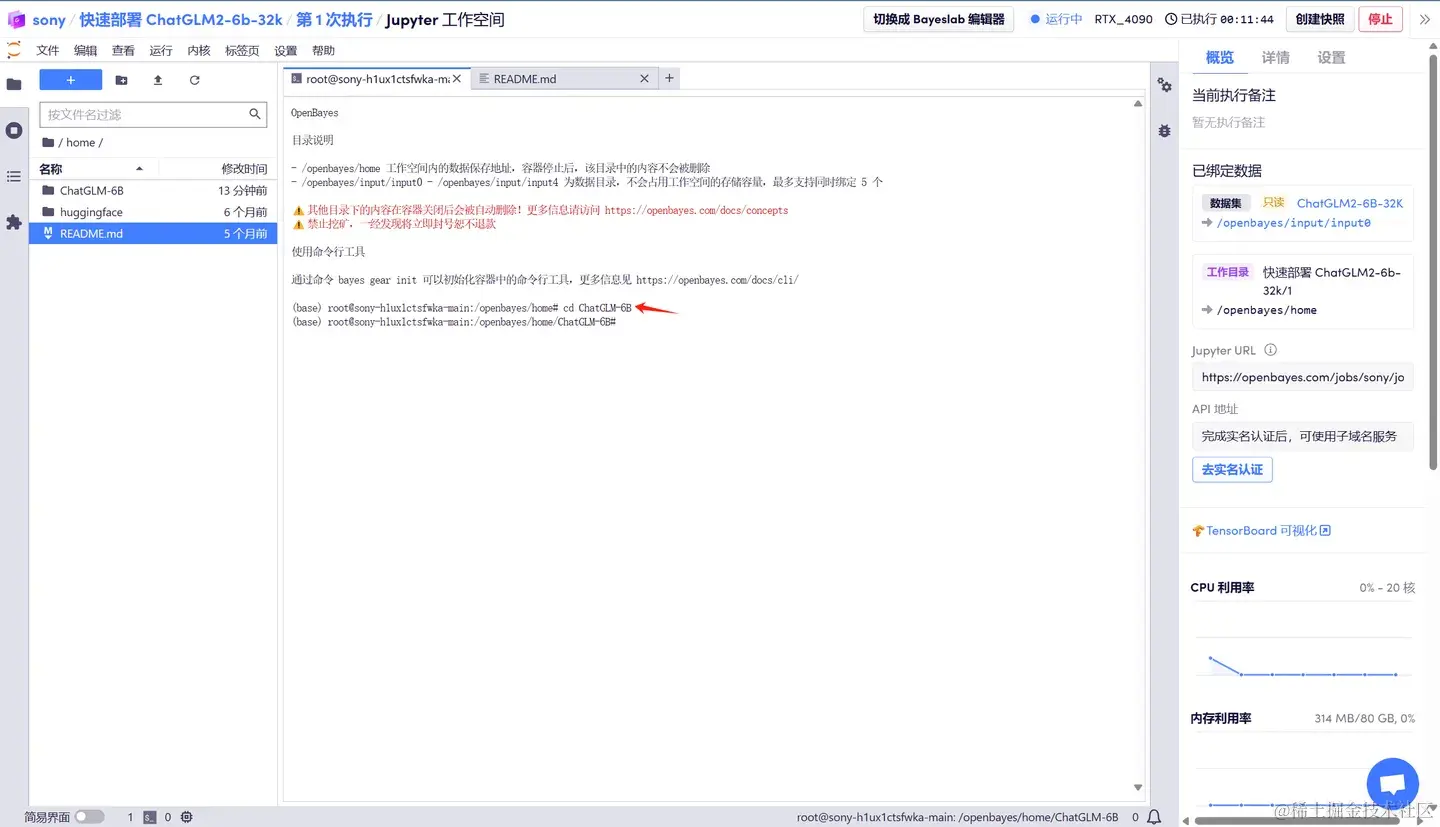Click the breadcrumb root folder icon
The height and width of the screenshot is (827, 1440).
click(x=48, y=142)
